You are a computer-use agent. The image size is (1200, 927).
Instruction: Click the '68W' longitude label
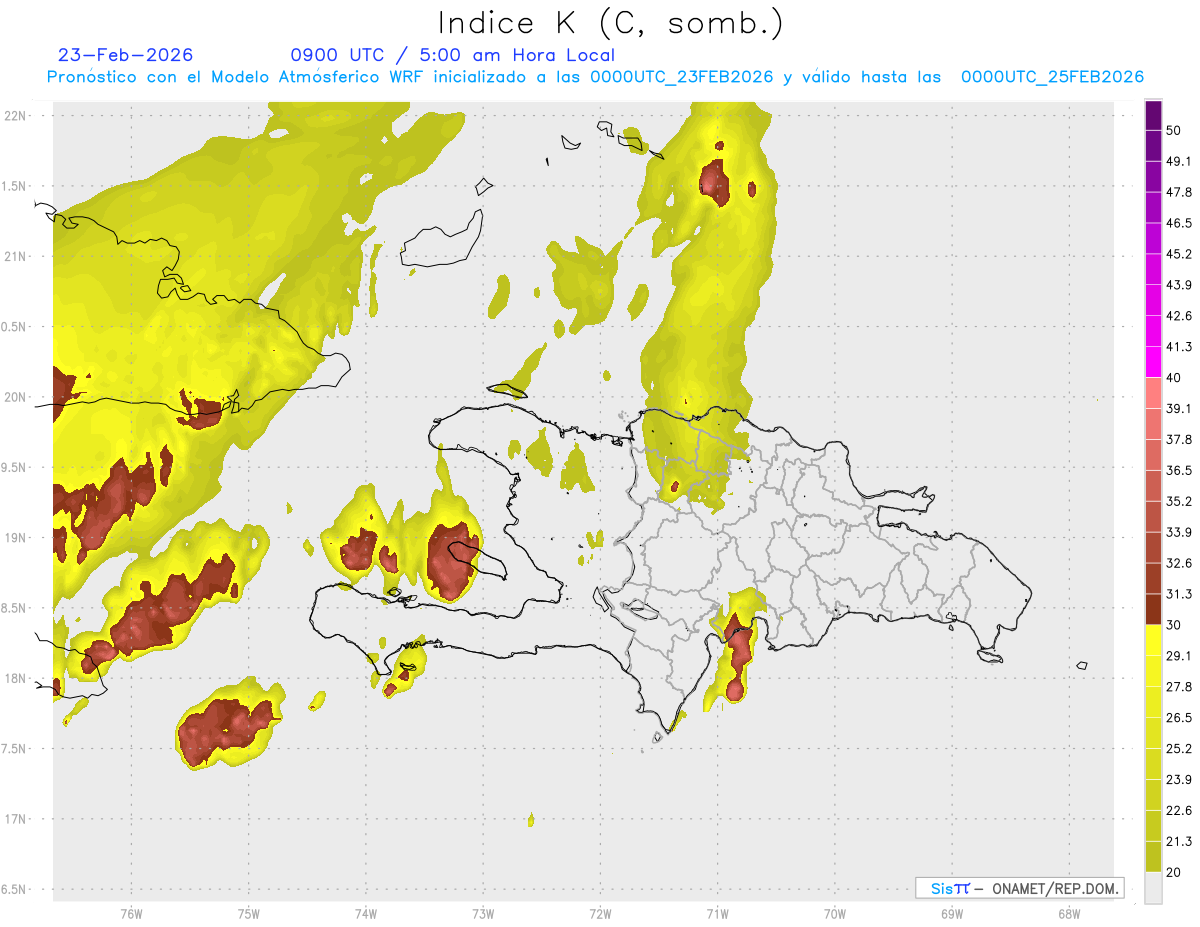[1068, 914]
